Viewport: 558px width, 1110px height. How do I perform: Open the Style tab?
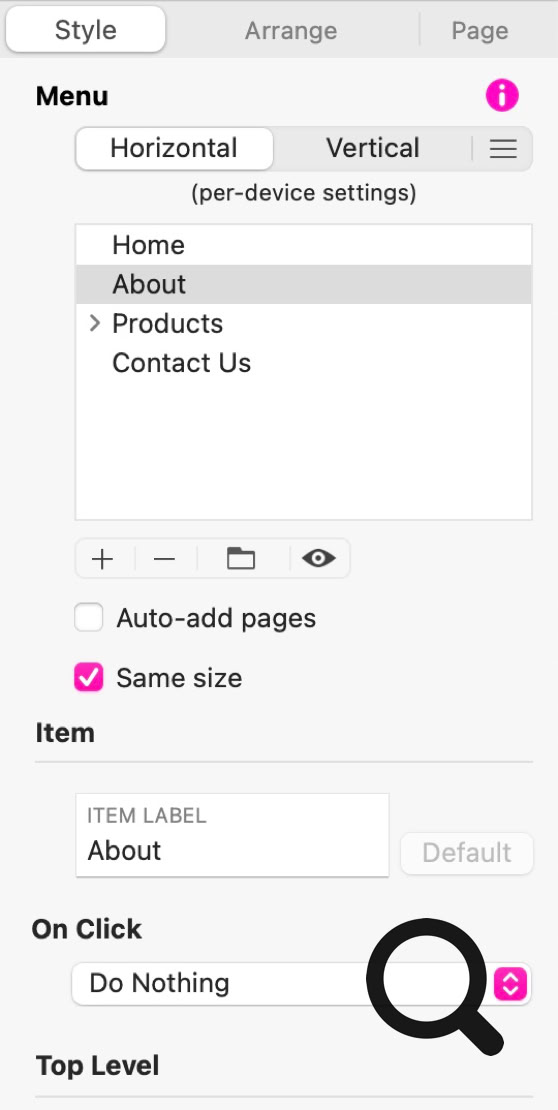(x=86, y=30)
